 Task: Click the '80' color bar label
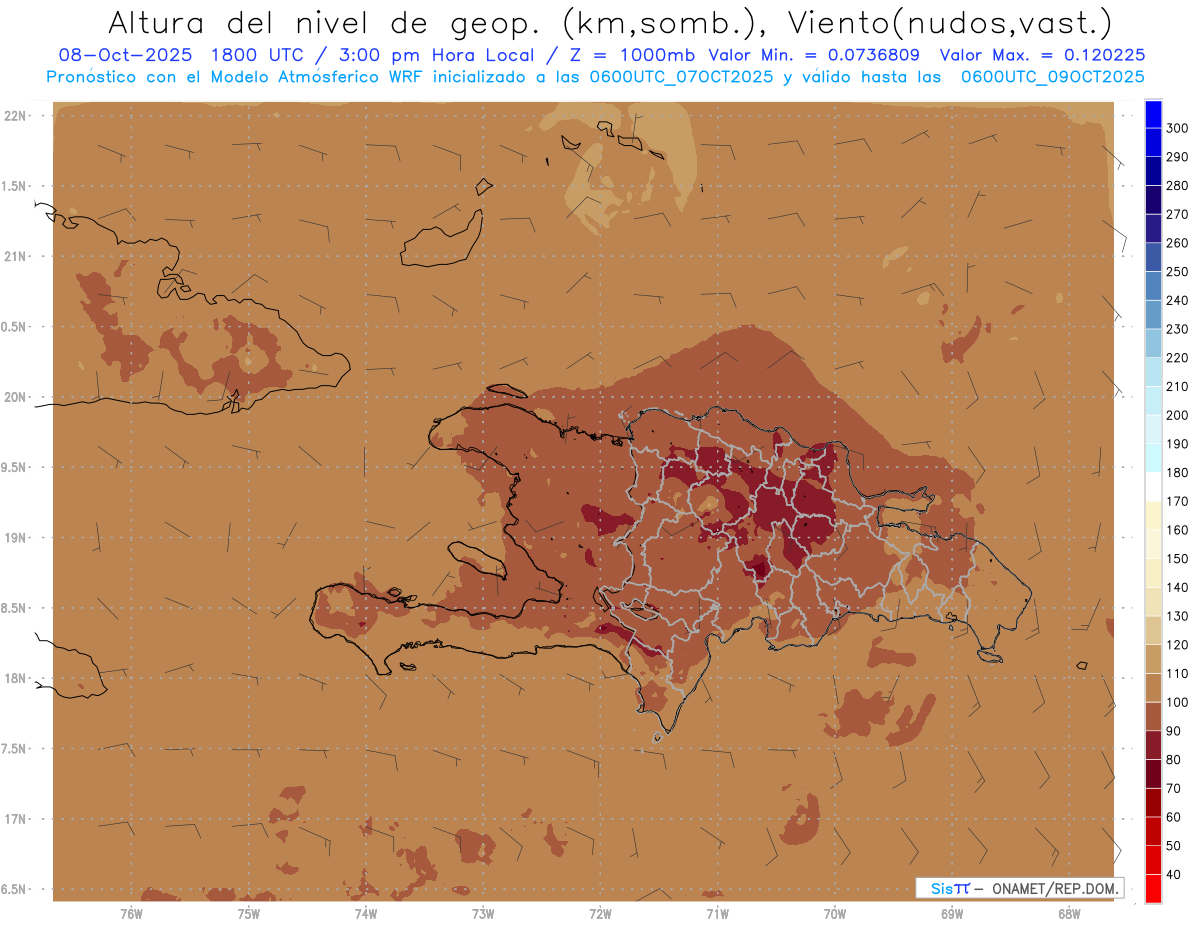click(1173, 760)
